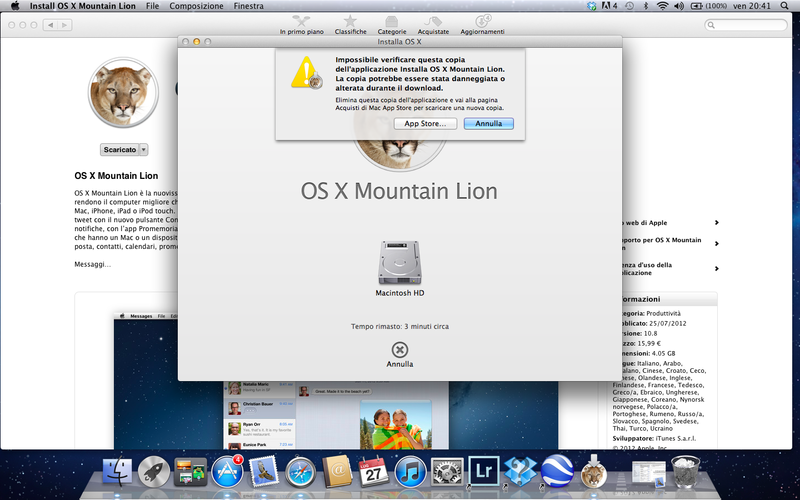This screenshot has width=800, height=500.
Task: Click Annulla in the warning dialog
Action: coord(488,123)
